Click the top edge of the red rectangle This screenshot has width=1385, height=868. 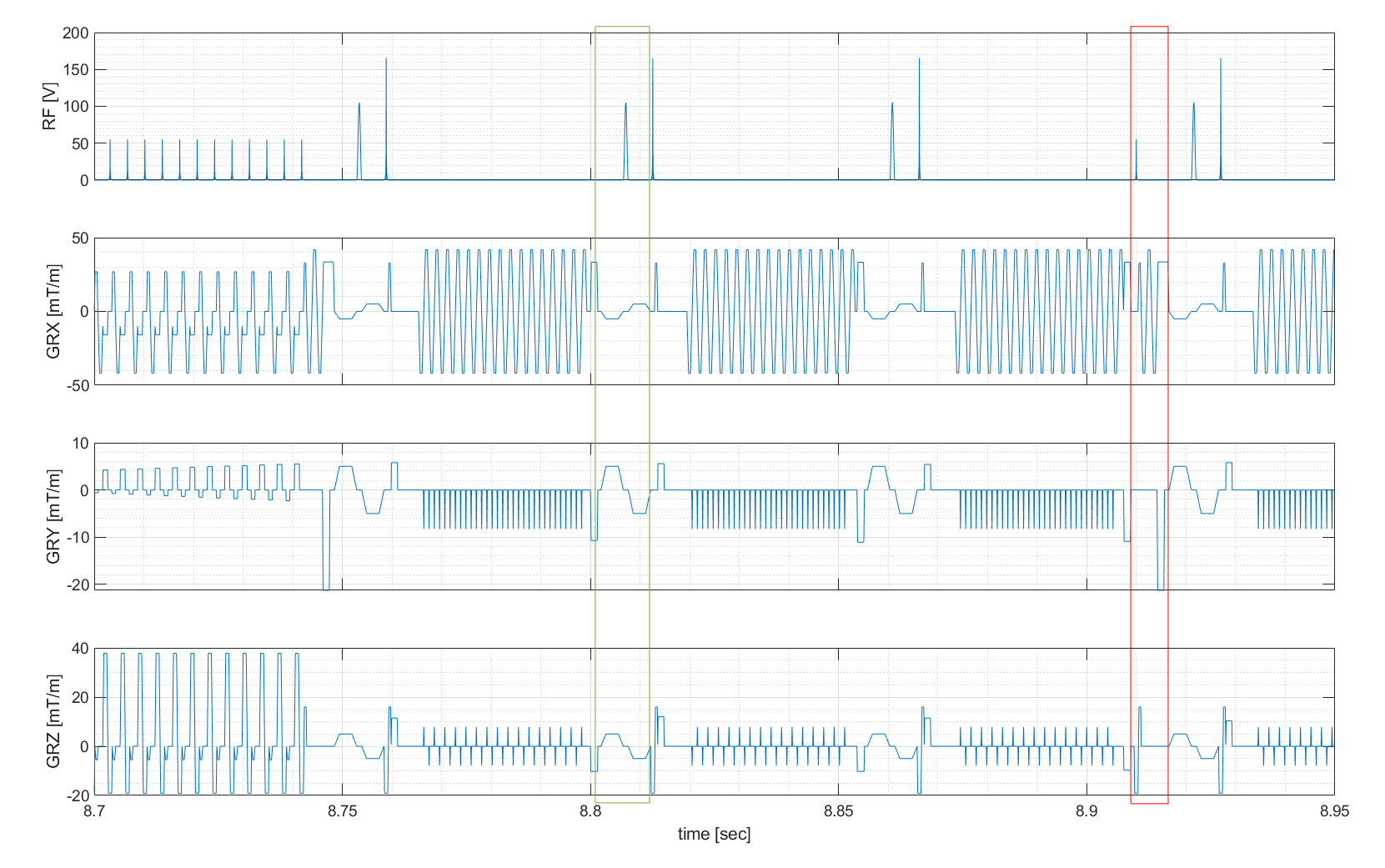[1149, 27]
